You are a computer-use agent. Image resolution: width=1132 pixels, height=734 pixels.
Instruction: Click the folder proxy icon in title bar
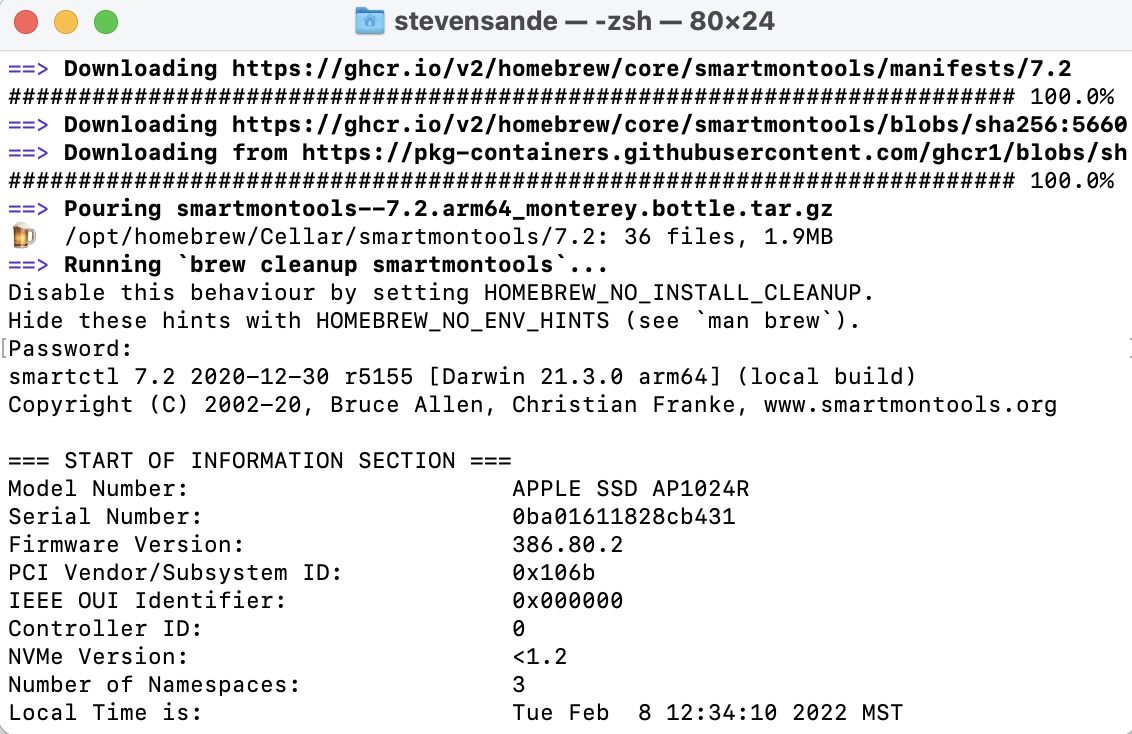click(x=370, y=21)
